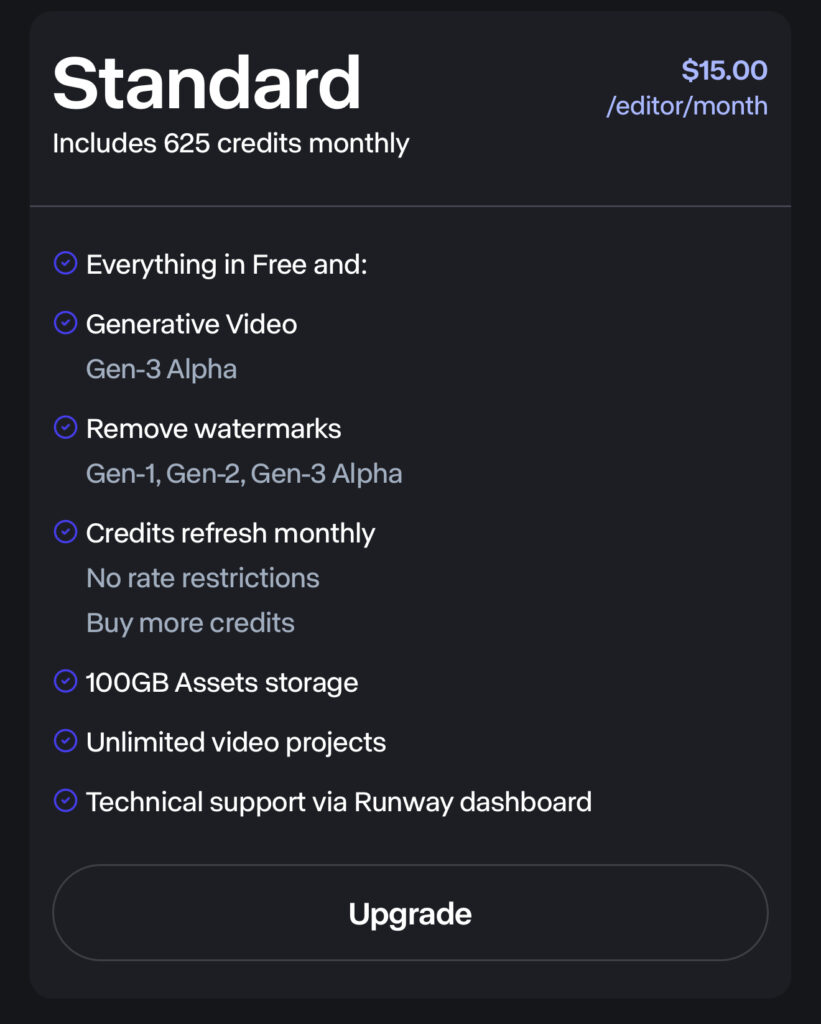Screen dimensions: 821x1024
Task: Click checkmark icon next to Credits refresh monthly
Action: tap(65, 532)
